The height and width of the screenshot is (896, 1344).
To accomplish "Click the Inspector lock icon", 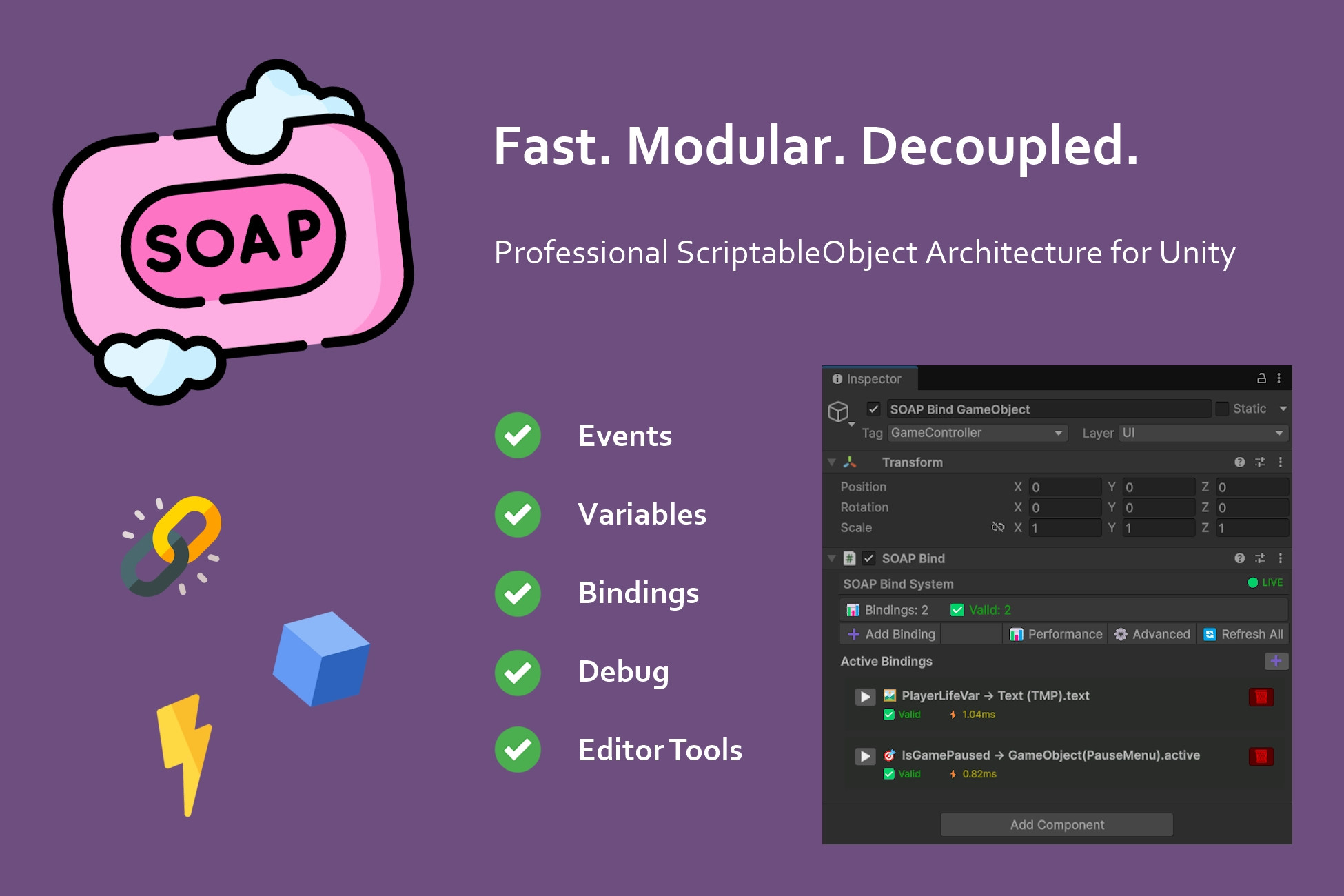I will 1261,378.
